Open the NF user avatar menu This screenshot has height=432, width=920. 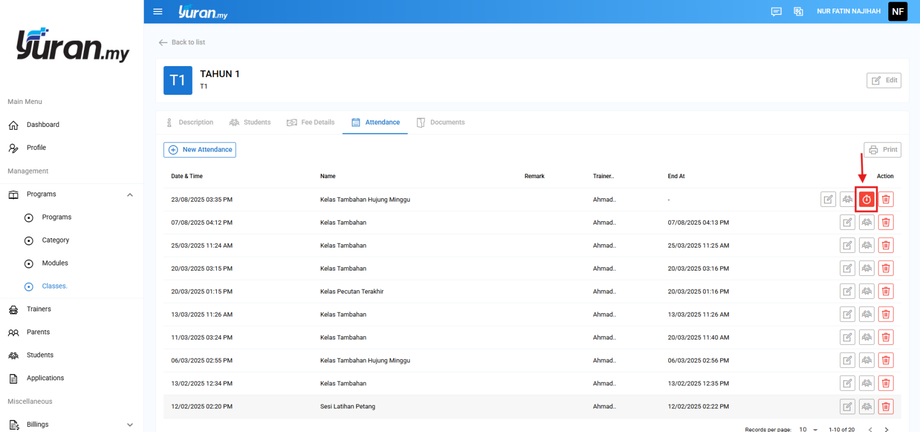[897, 12]
